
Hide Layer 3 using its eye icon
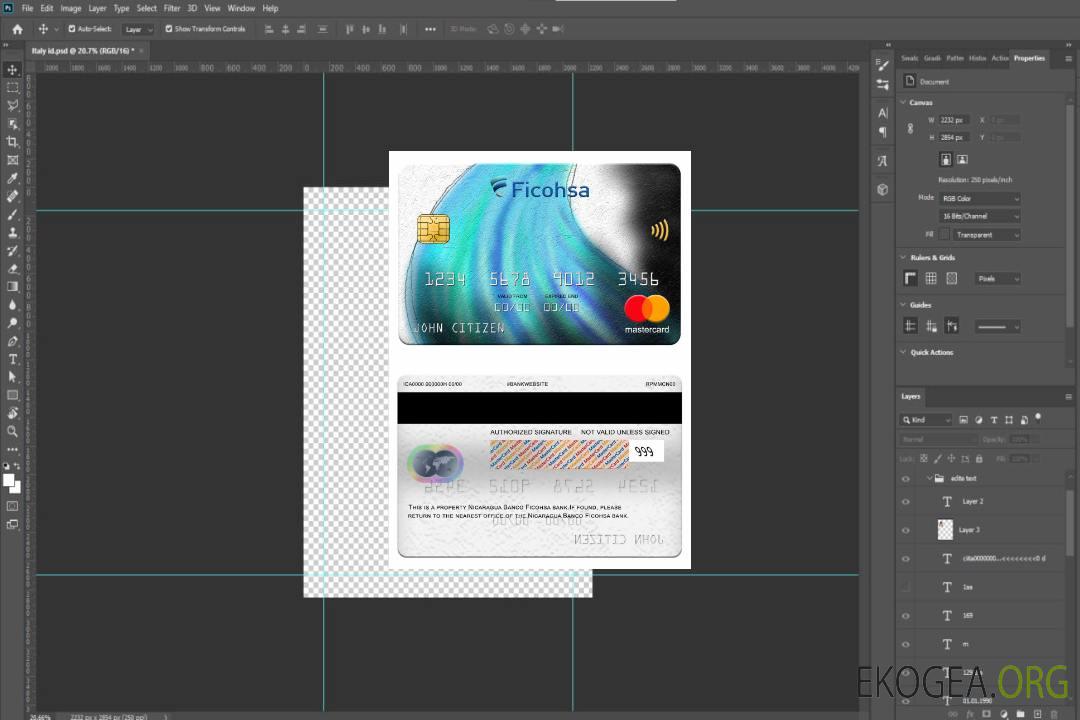click(906, 531)
